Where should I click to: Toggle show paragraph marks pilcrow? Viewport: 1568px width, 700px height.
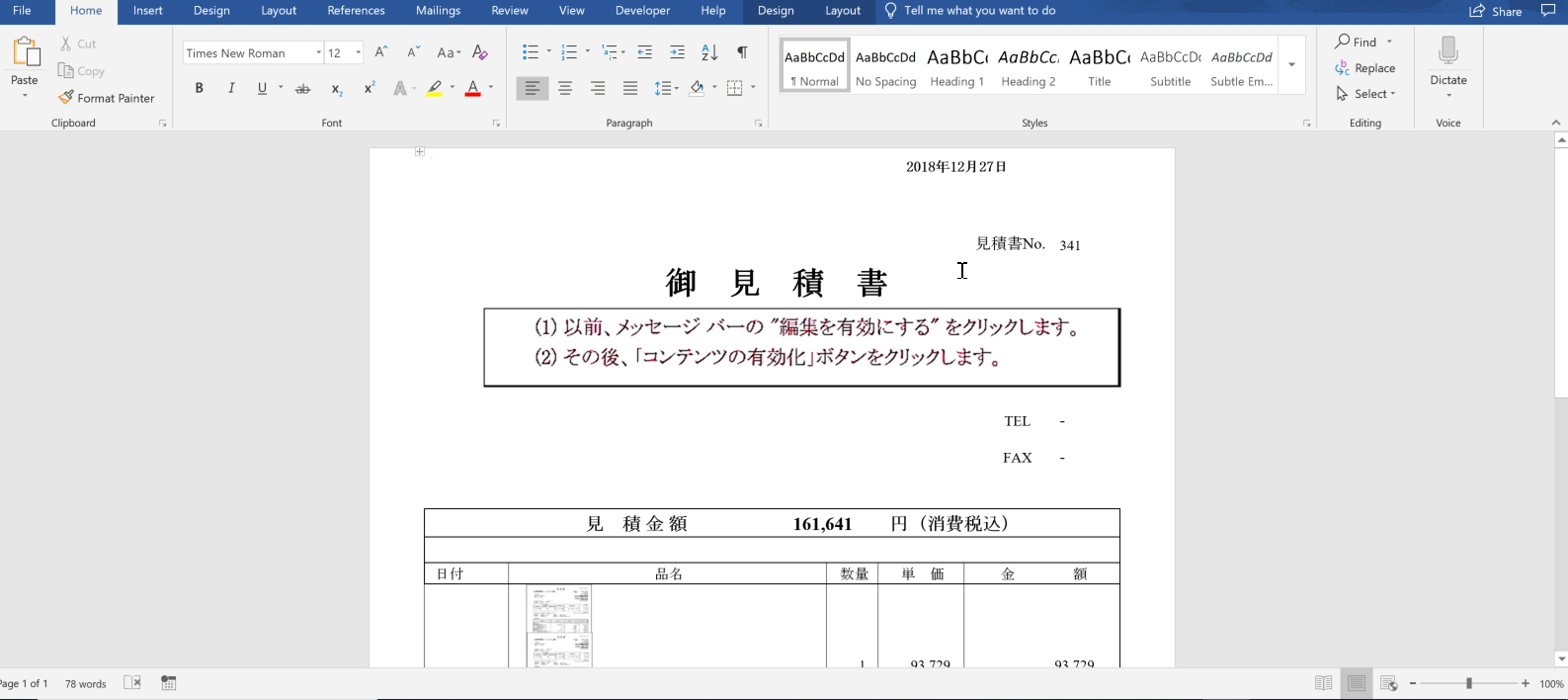click(742, 52)
